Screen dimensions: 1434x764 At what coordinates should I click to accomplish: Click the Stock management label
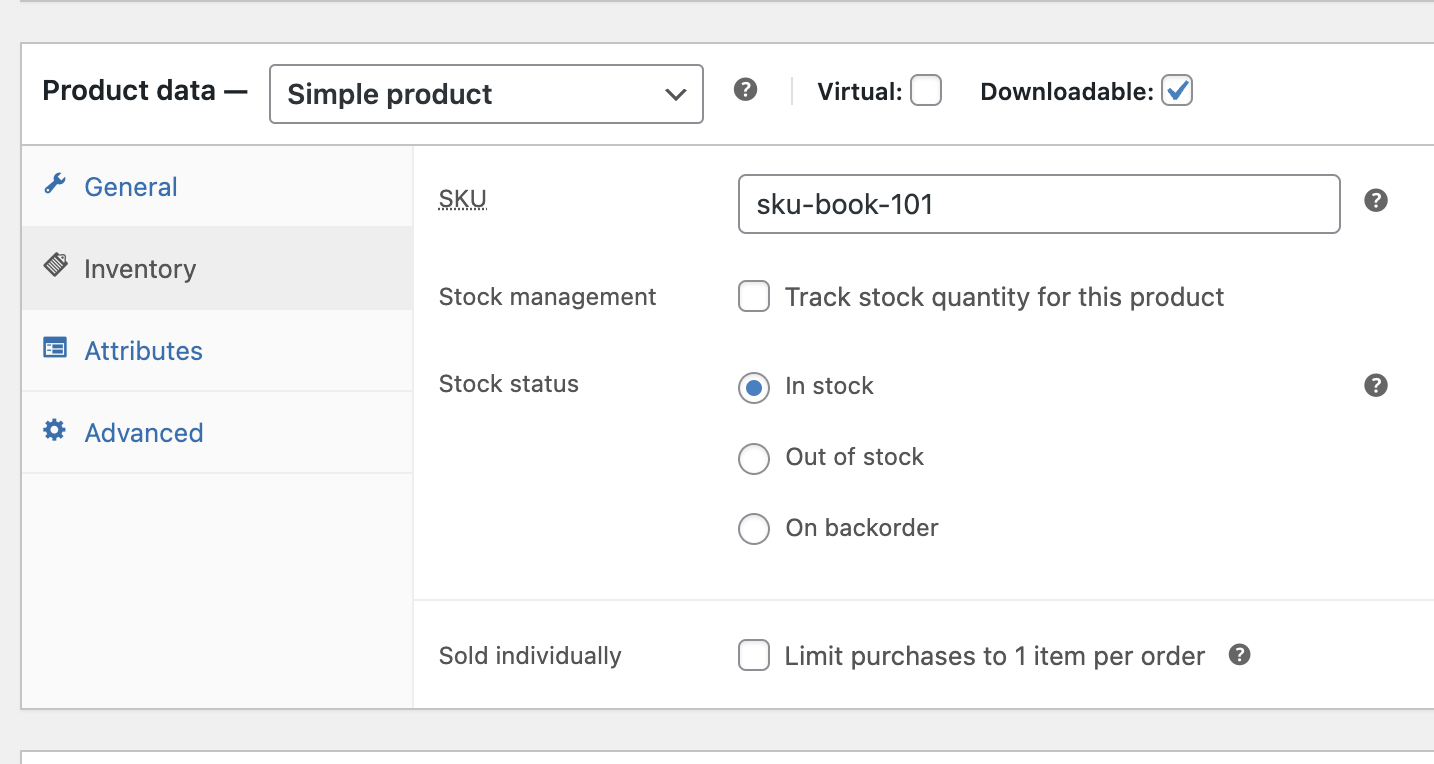[x=548, y=297]
